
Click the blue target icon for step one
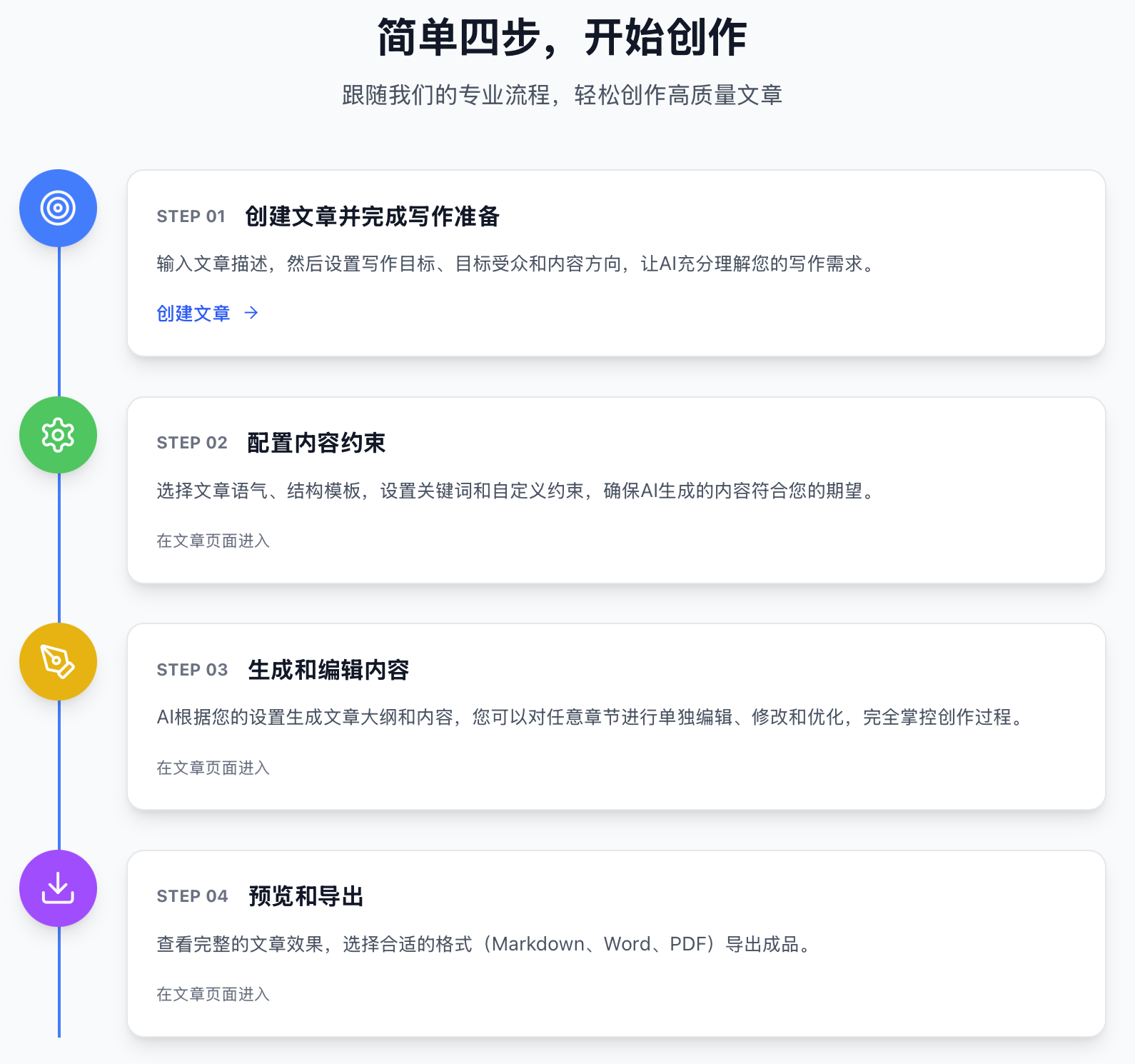[58, 208]
